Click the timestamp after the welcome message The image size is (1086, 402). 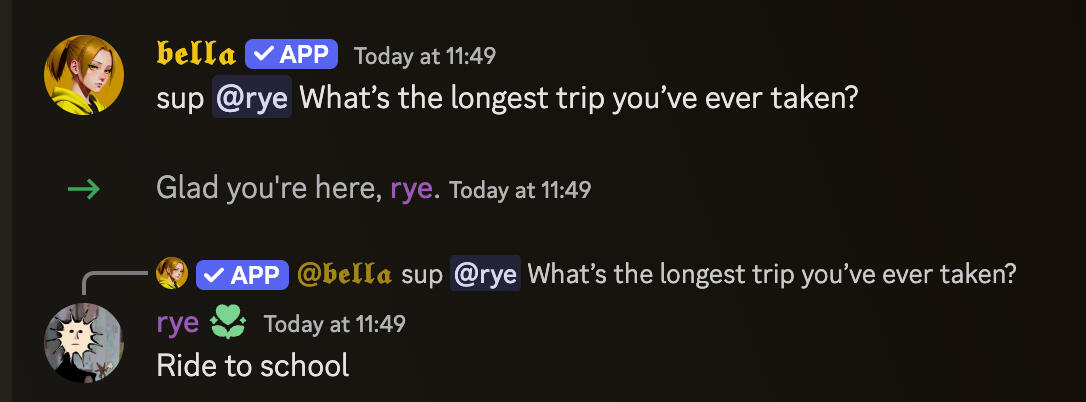click(x=520, y=189)
